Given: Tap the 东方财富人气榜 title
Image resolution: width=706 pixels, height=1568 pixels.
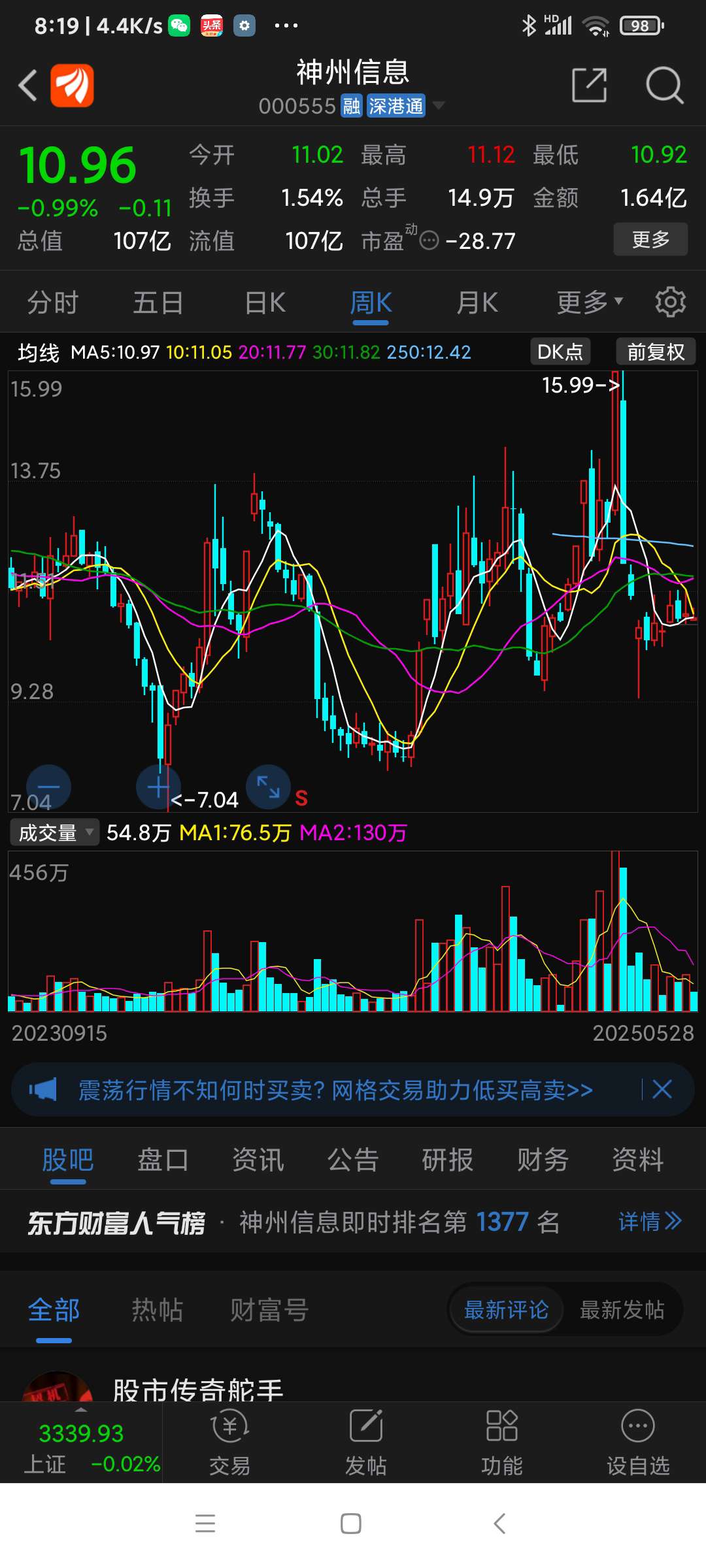Looking at the screenshot, I should click(116, 1222).
